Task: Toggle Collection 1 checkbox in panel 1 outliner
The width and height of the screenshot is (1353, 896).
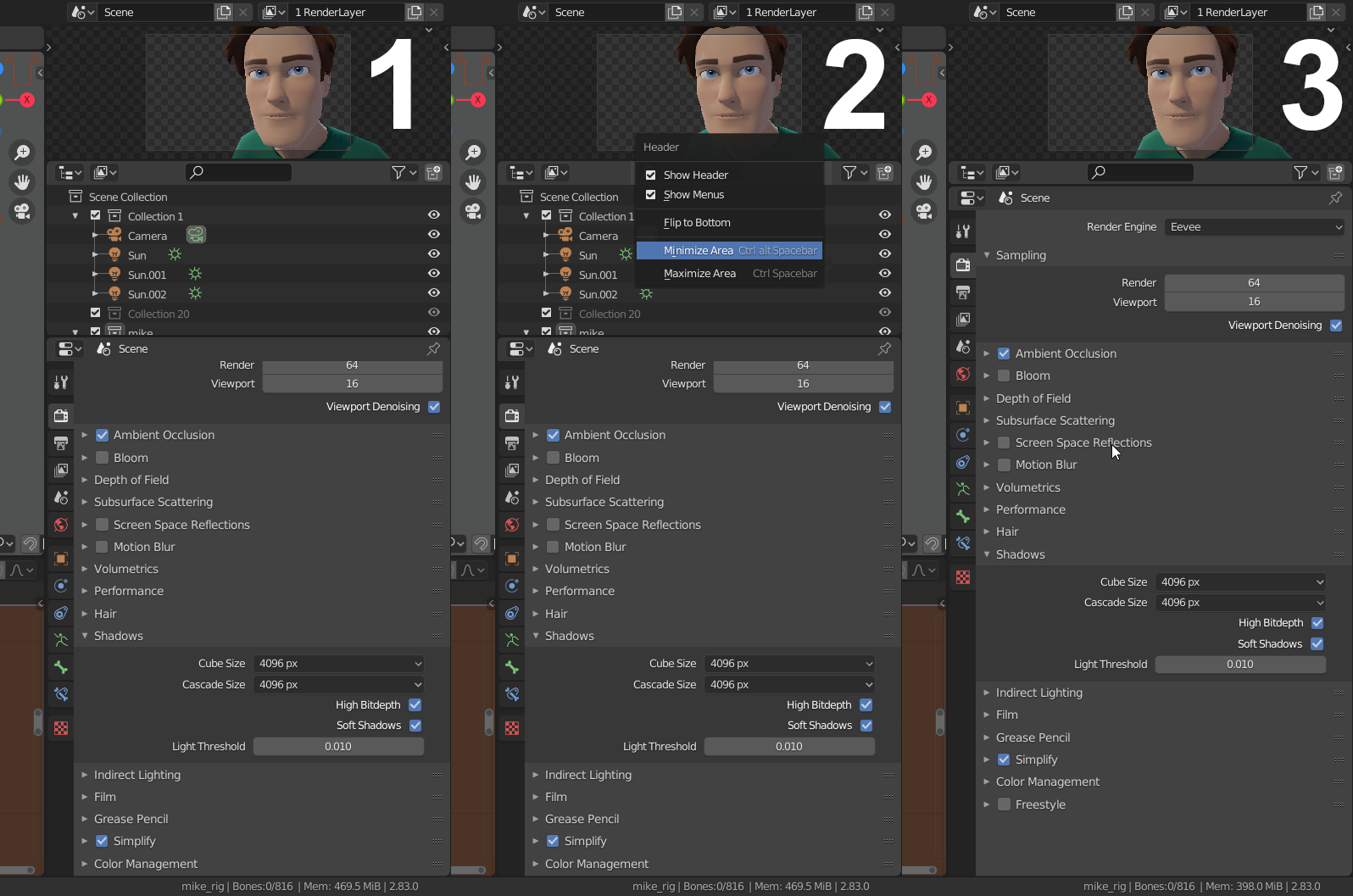Action: [95, 215]
